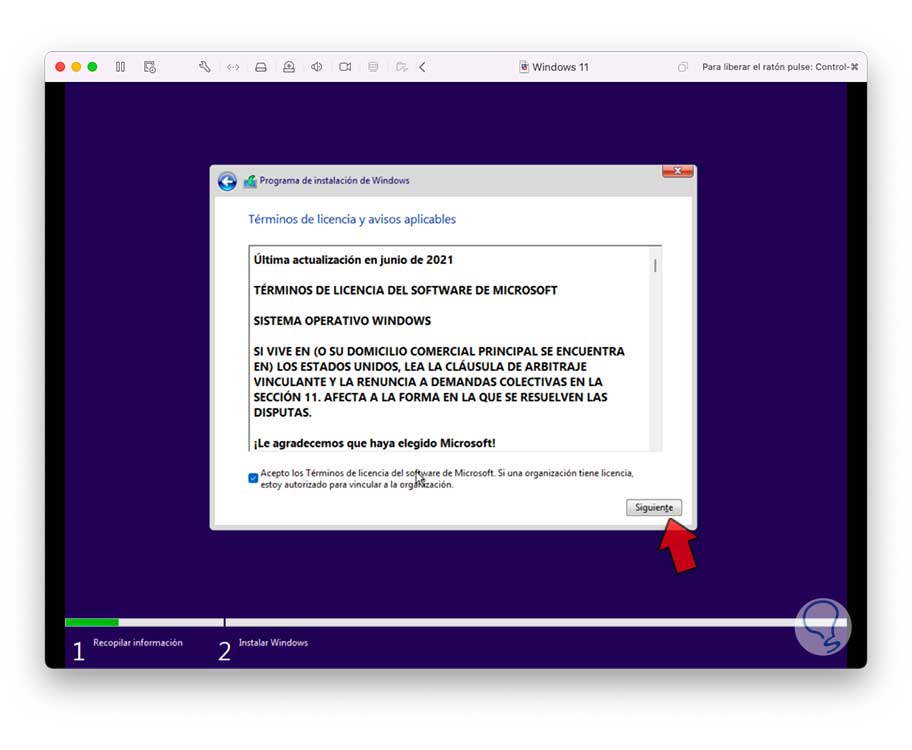This screenshot has height=750, width=912.
Task: Go back with the blue arrow button
Action: (x=227, y=182)
